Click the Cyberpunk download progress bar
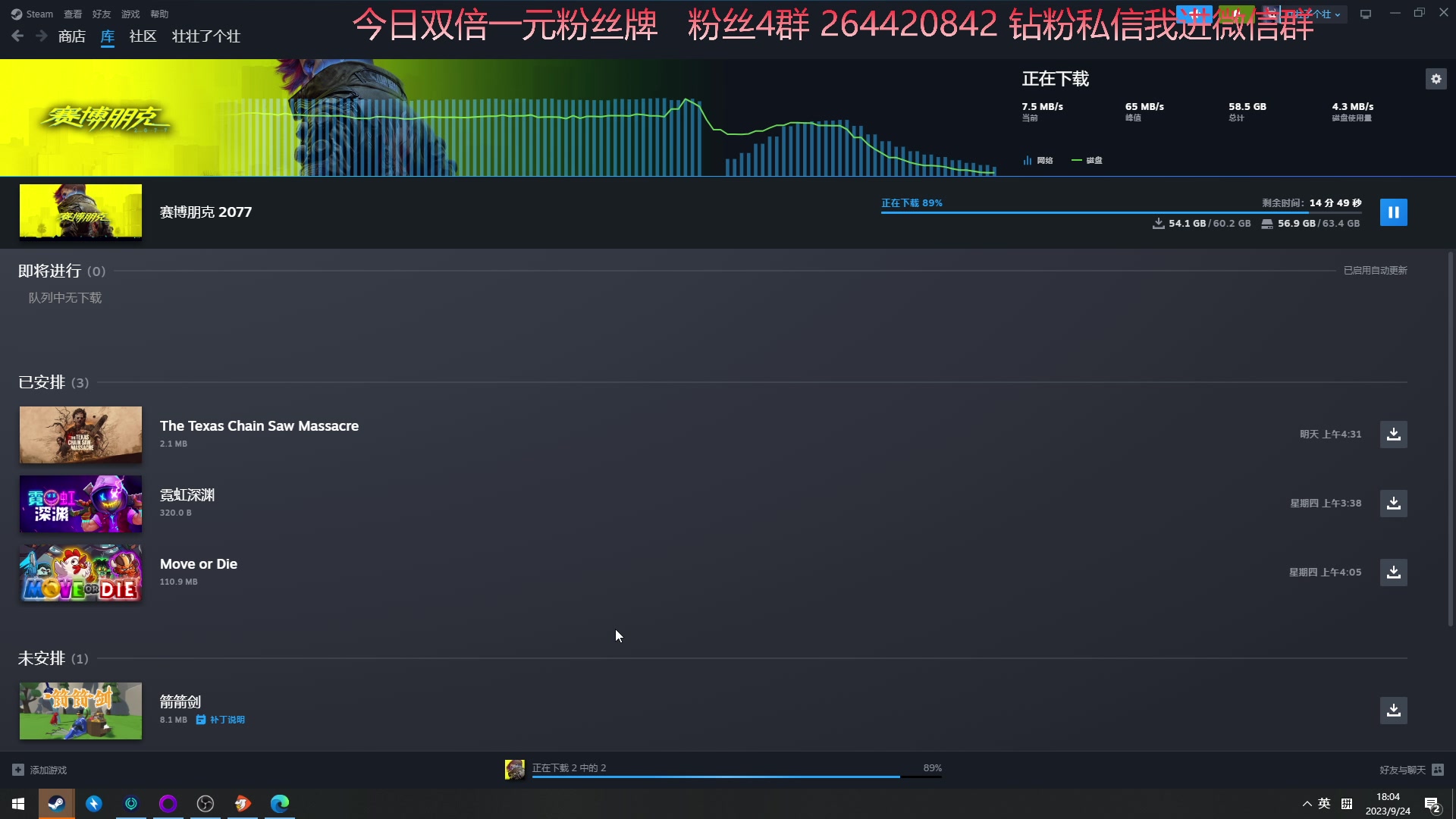 click(1121, 212)
